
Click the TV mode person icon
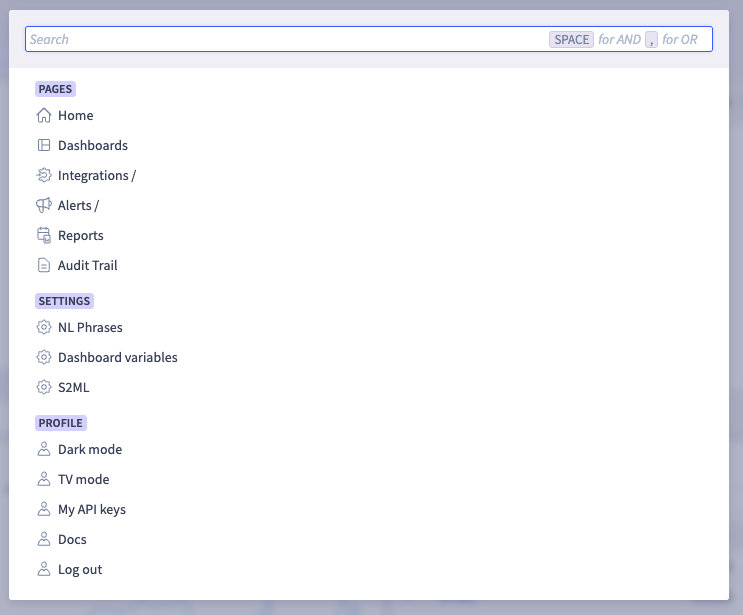pos(44,479)
